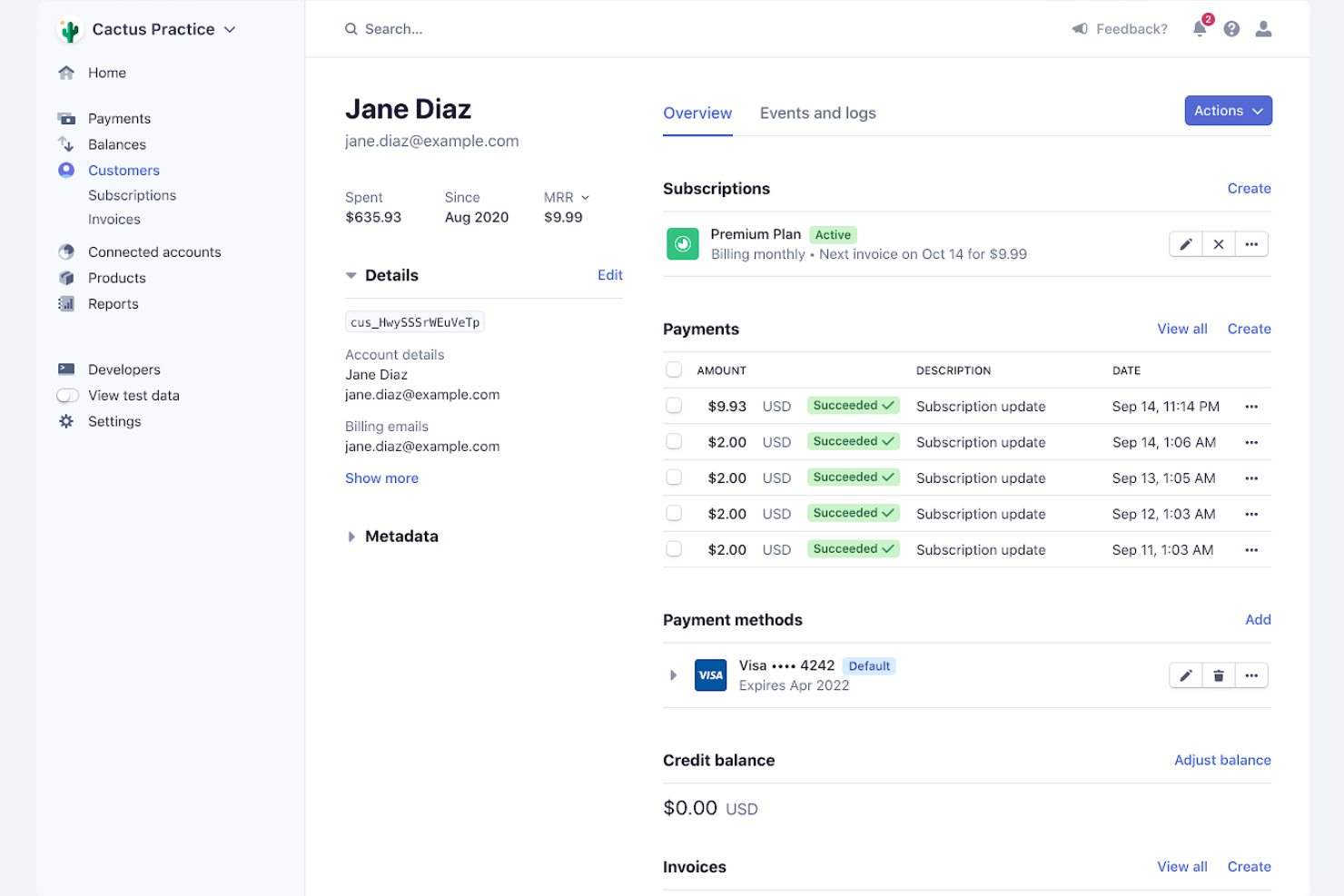Click the Developers terminal icon
The height and width of the screenshot is (896, 1344).
click(66, 369)
